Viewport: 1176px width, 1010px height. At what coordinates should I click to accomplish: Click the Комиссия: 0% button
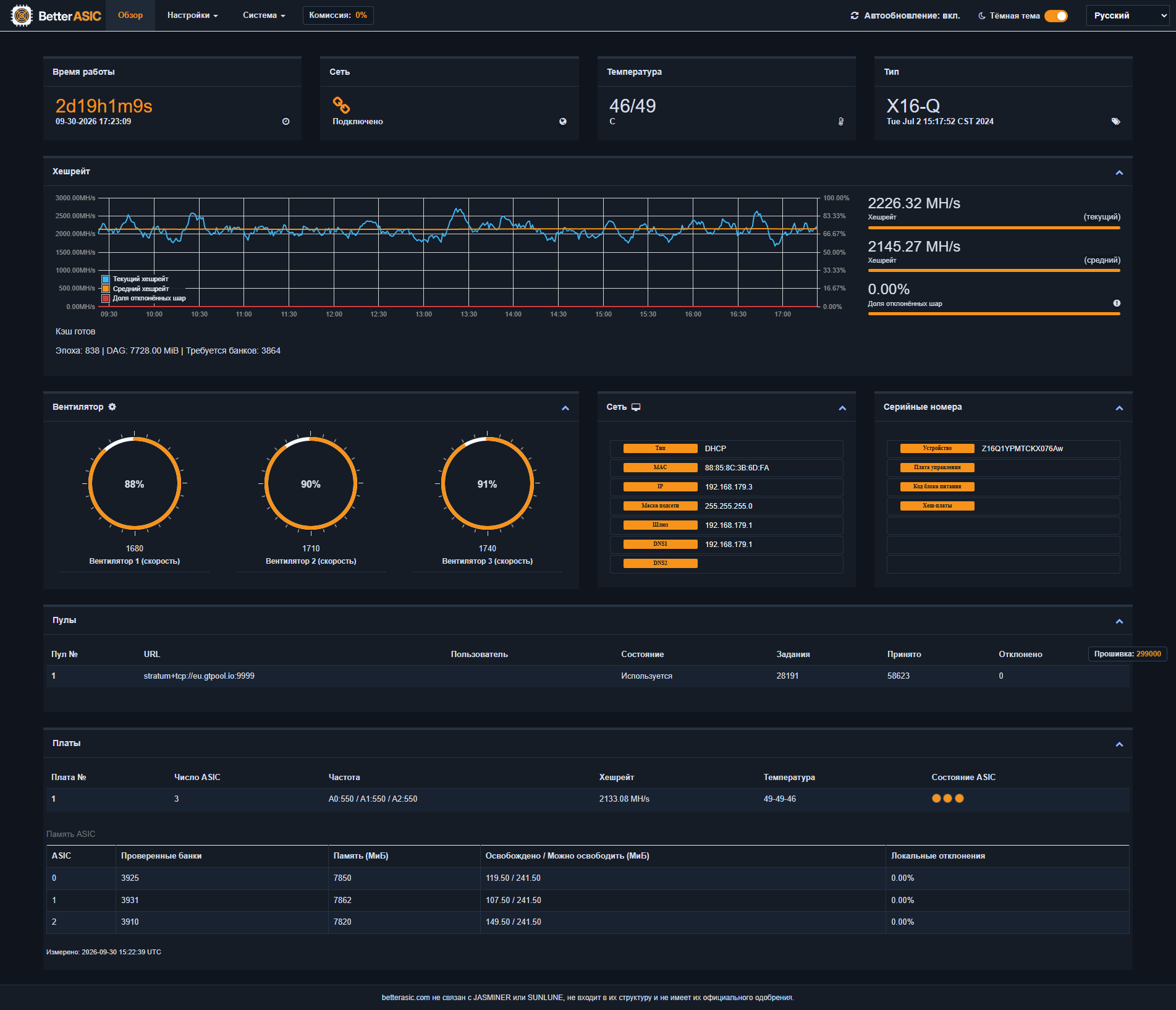(338, 15)
